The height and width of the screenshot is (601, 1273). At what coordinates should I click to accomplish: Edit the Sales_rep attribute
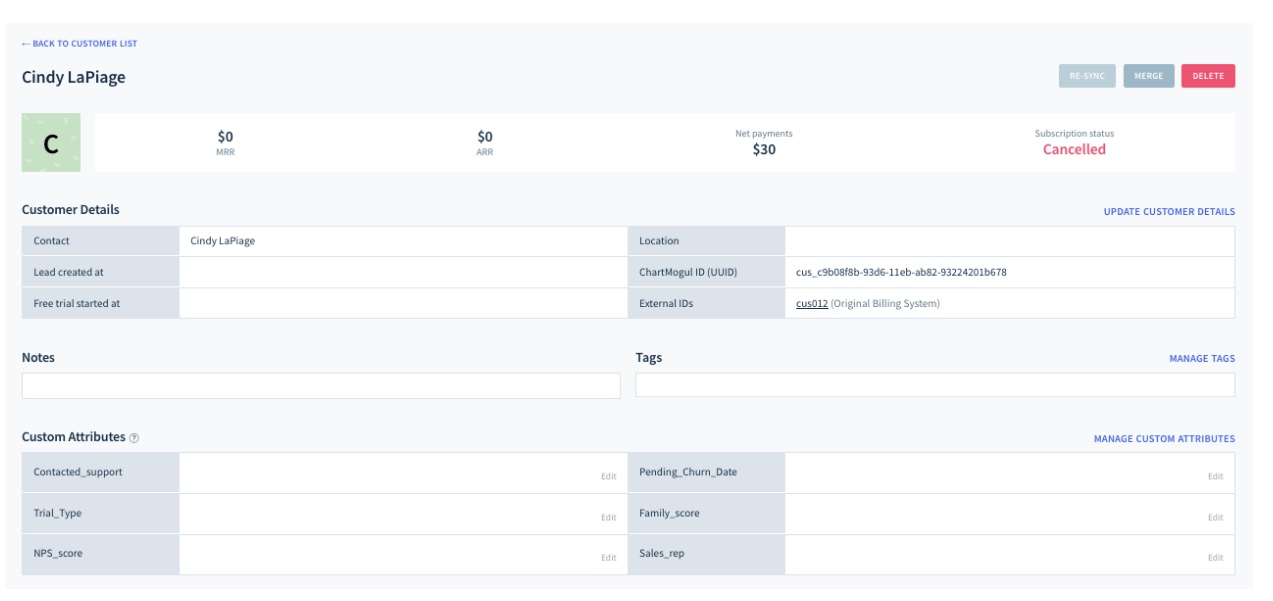coord(1215,558)
